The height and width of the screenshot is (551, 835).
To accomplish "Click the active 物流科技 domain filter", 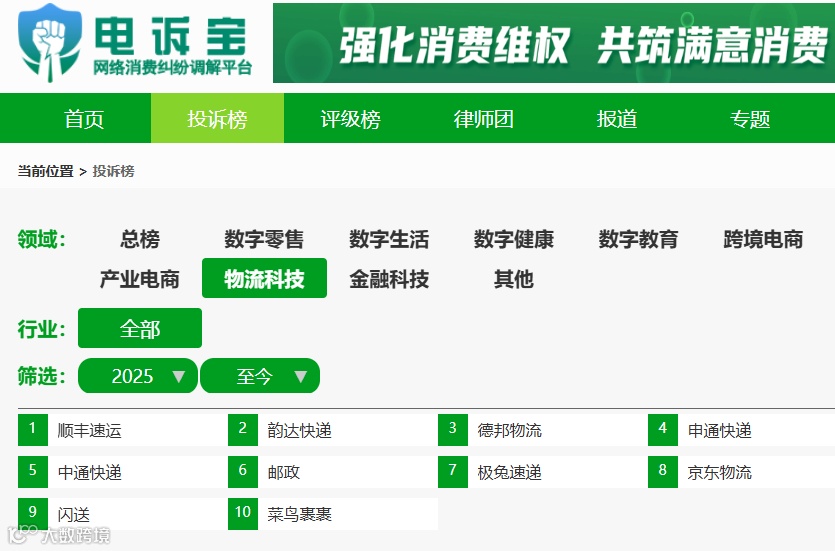I will click(264, 278).
